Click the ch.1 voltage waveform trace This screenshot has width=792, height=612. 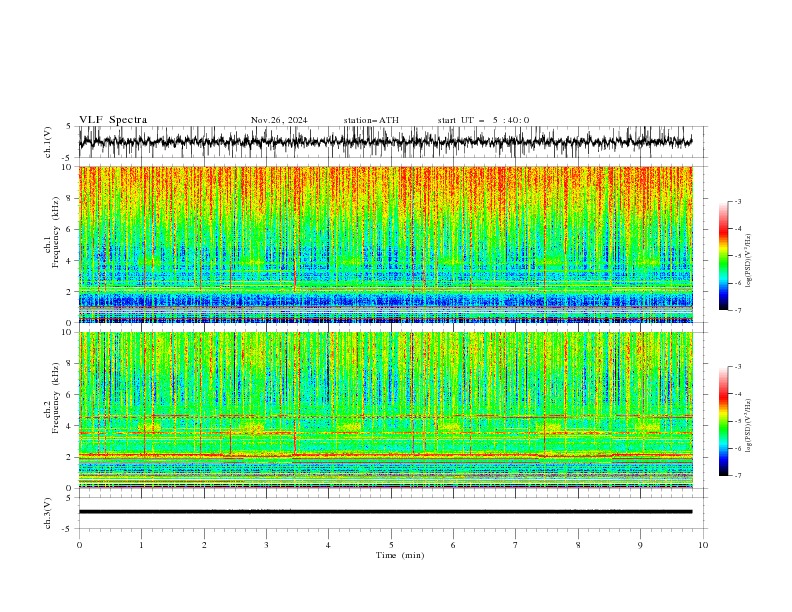[x=385, y=141]
